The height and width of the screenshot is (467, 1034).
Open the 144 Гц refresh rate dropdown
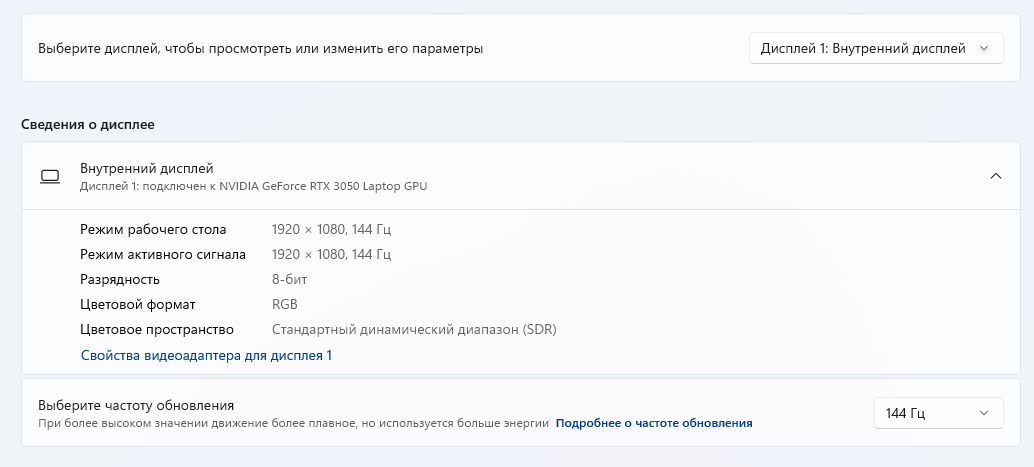(937, 413)
